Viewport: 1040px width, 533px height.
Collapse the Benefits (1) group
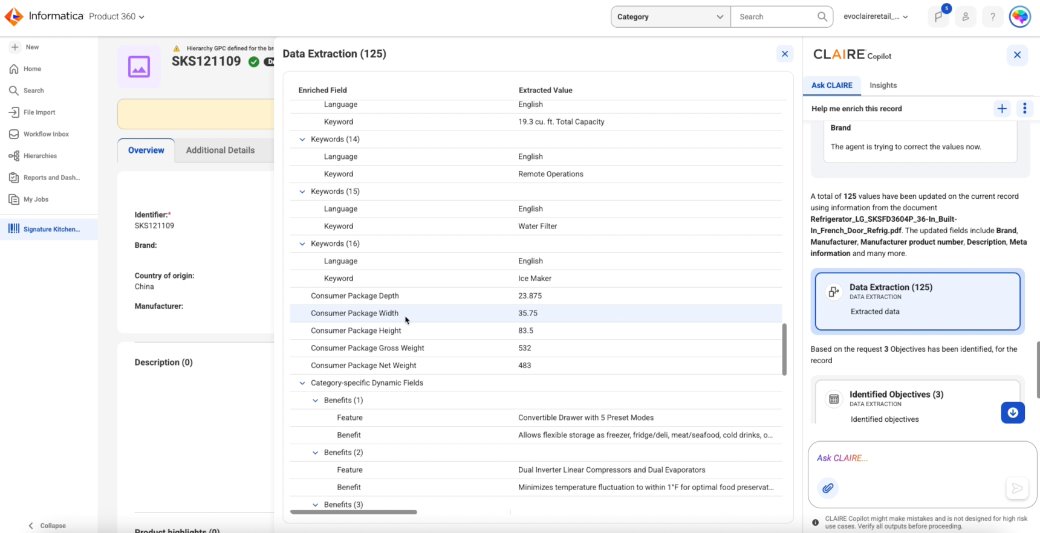(316, 400)
